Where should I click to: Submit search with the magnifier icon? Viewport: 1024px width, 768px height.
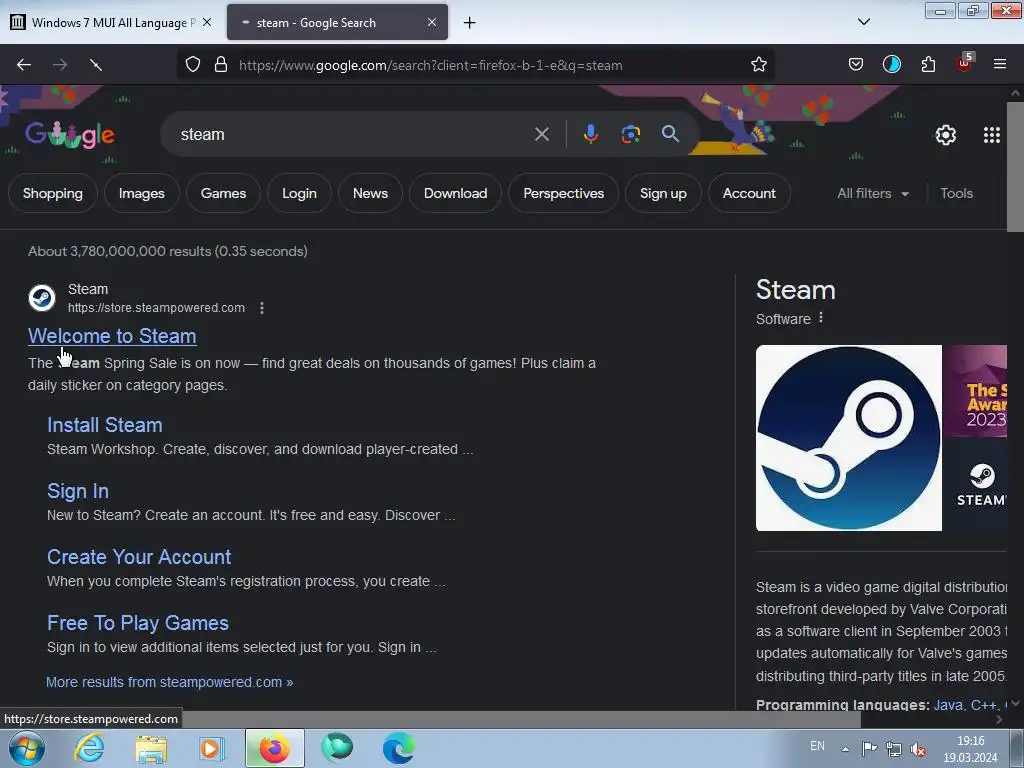click(x=670, y=135)
